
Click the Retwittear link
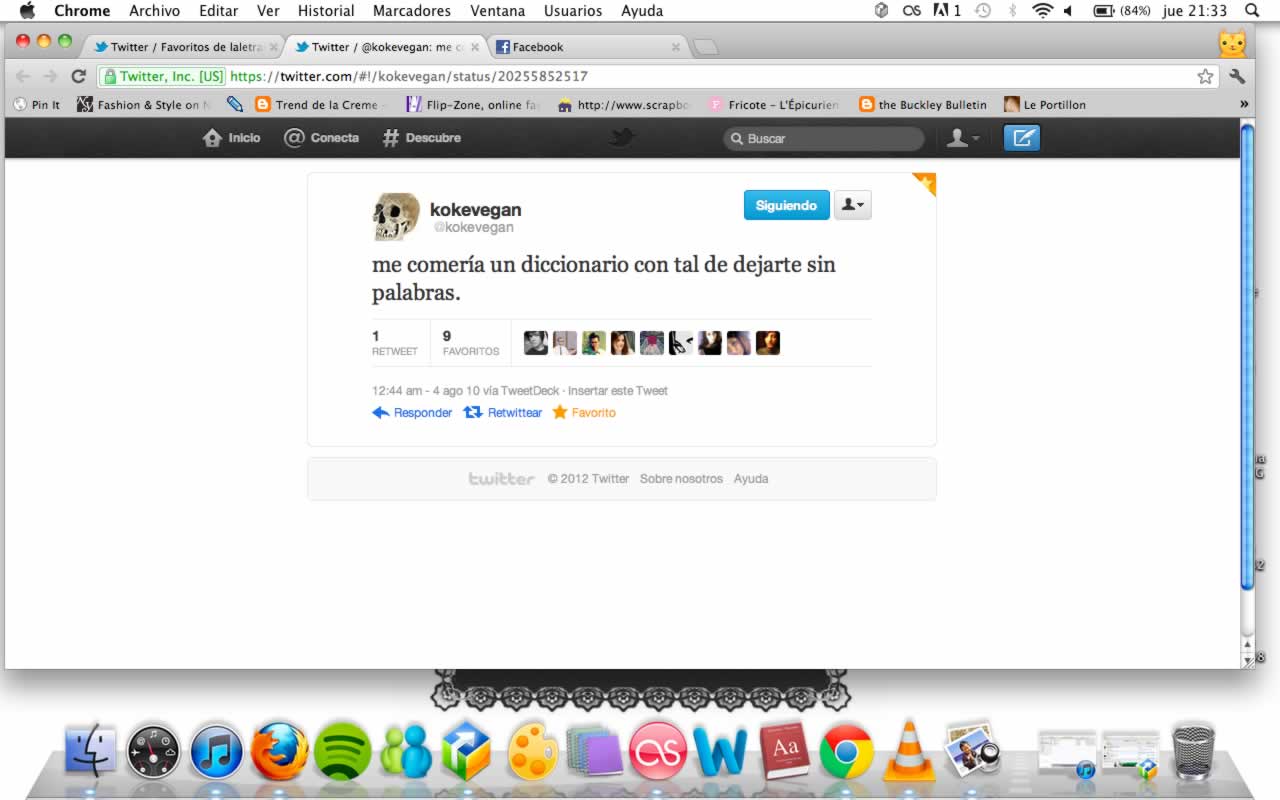click(503, 412)
